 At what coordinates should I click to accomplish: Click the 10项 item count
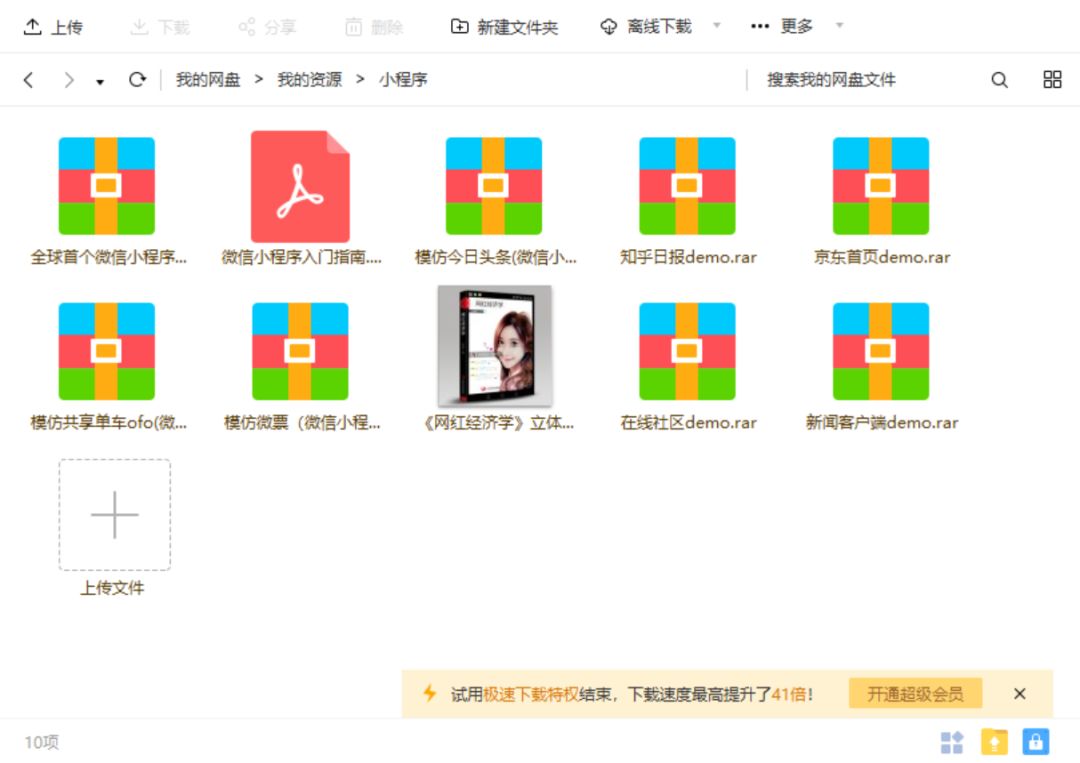point(41,742)
